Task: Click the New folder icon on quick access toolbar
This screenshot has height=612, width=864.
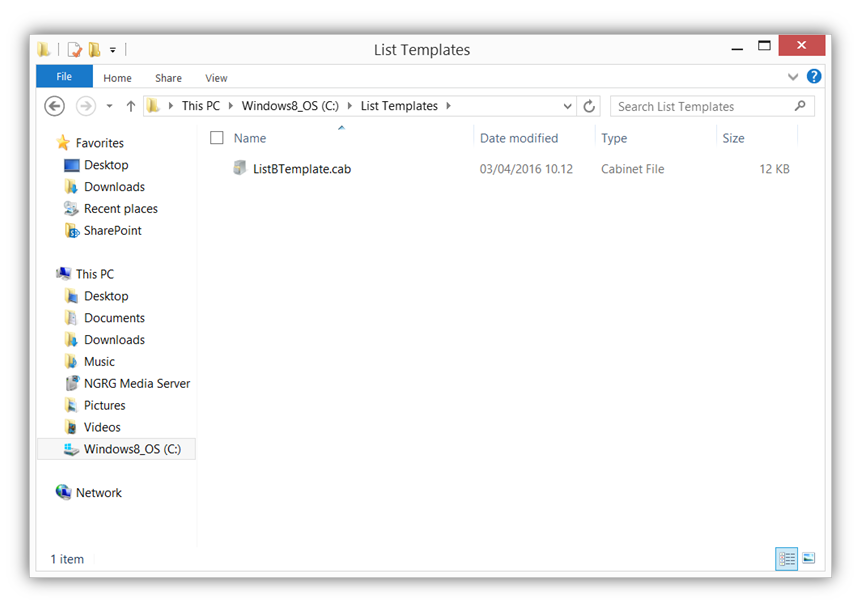Action: click(95, 48)
